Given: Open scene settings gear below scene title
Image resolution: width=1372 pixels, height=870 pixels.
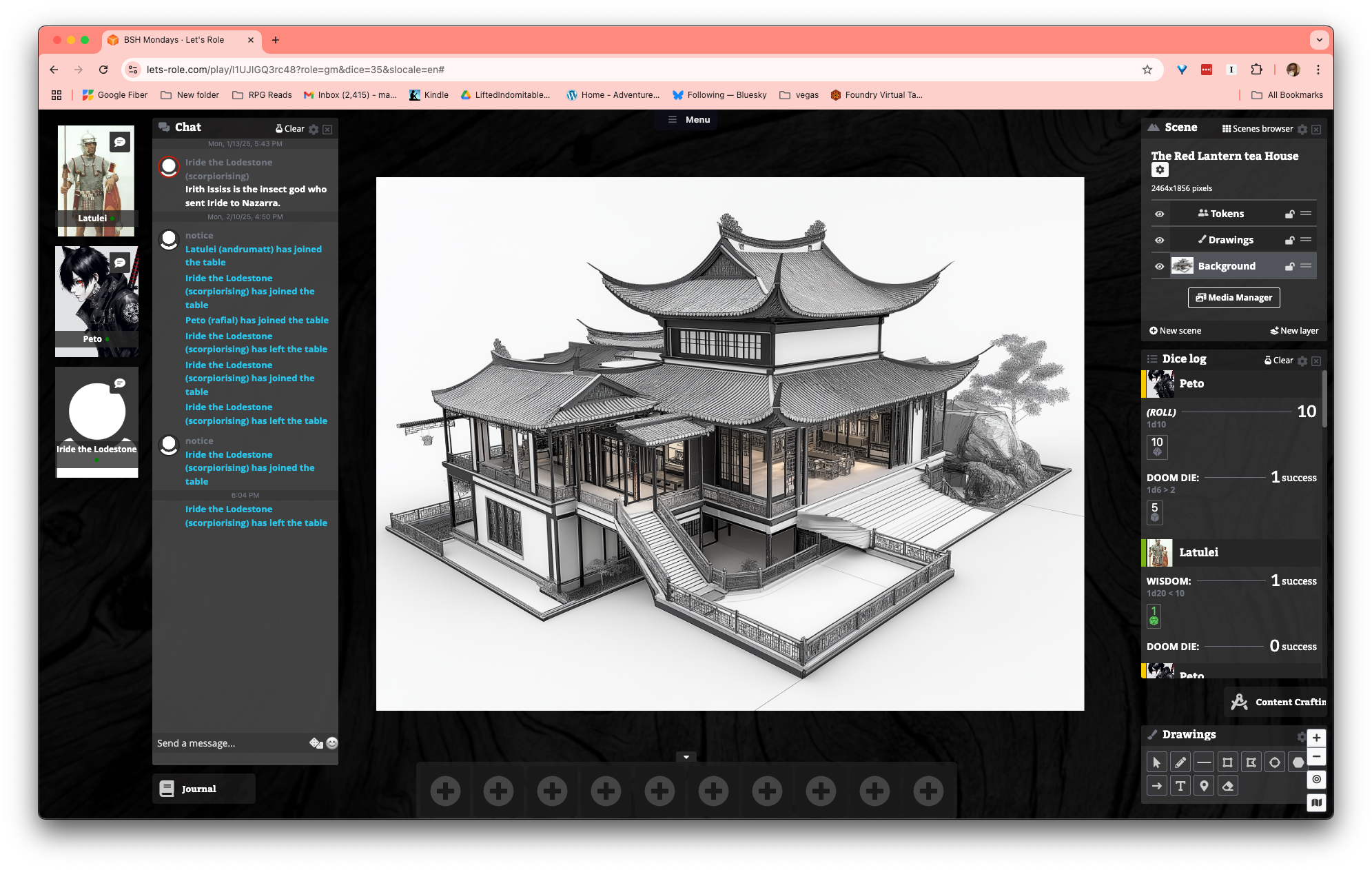Looking at the screenshot, I should coord(1160,170).
